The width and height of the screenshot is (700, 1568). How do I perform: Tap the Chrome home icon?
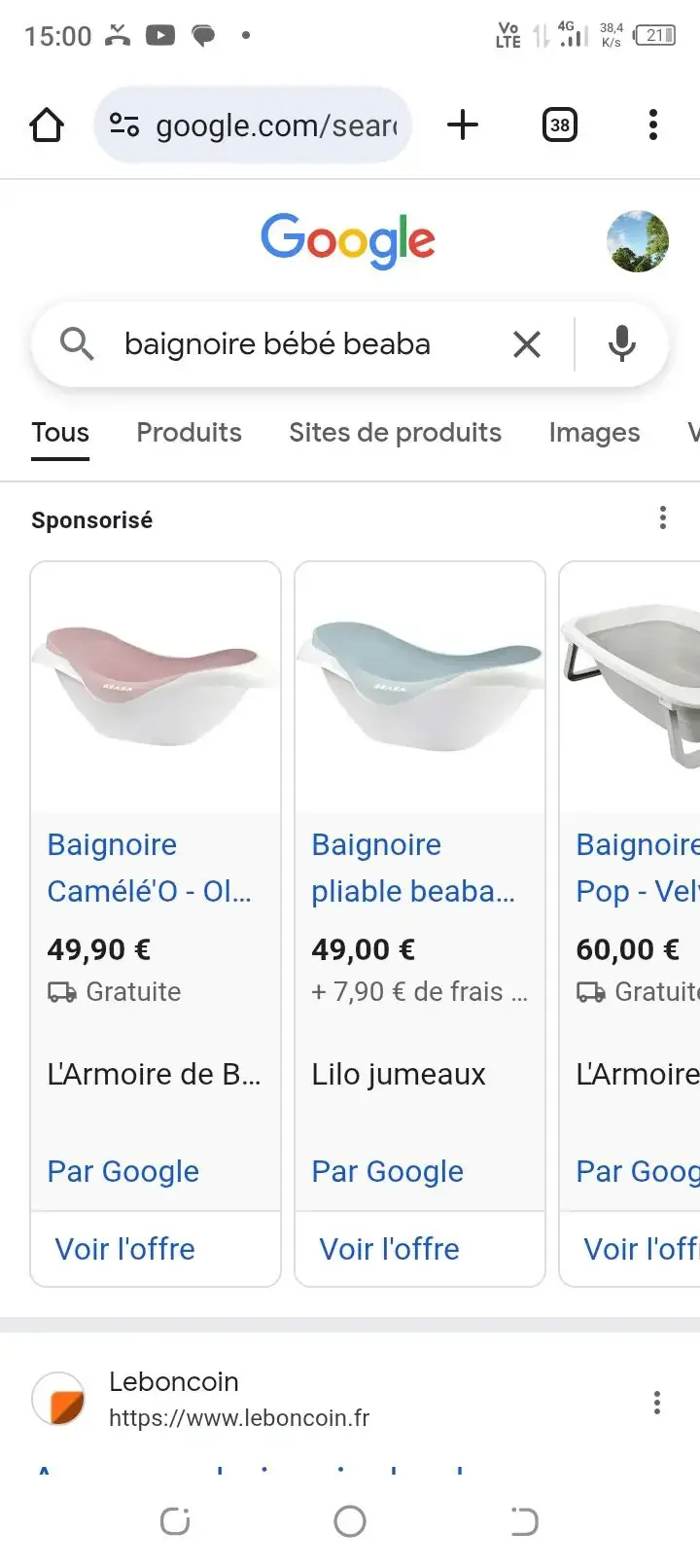pyautogui.click(x=47, y=125)
